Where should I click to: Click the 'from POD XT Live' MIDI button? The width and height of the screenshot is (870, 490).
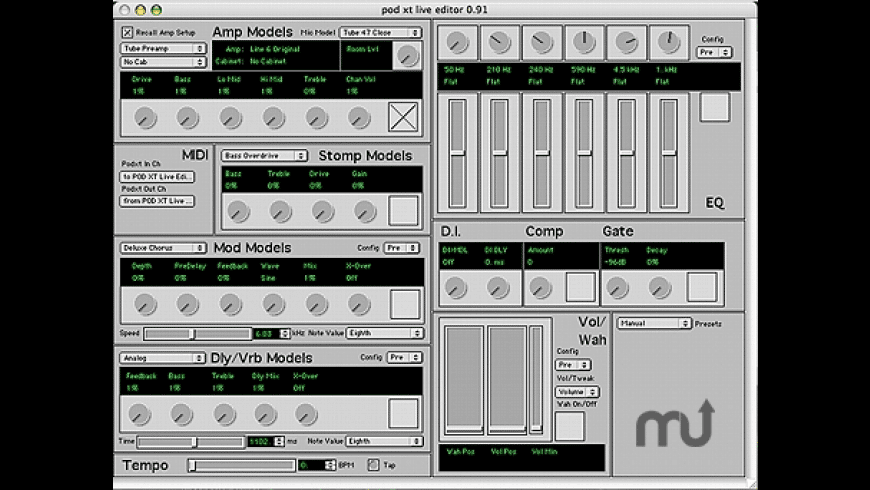point(158,201)
